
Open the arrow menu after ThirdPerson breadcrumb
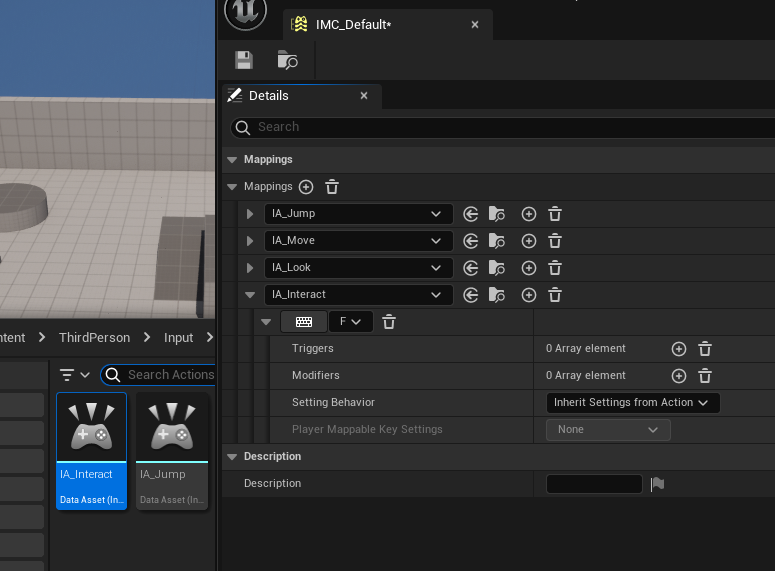(x=147, y=337)
